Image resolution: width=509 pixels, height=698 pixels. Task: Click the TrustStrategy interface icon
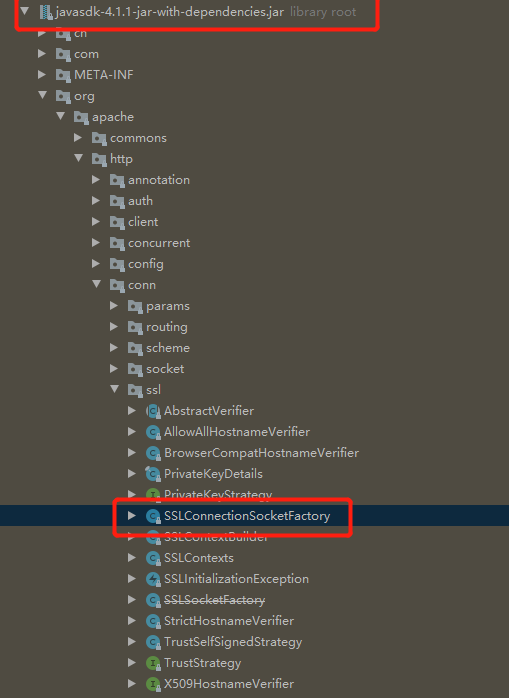[153, 663]
